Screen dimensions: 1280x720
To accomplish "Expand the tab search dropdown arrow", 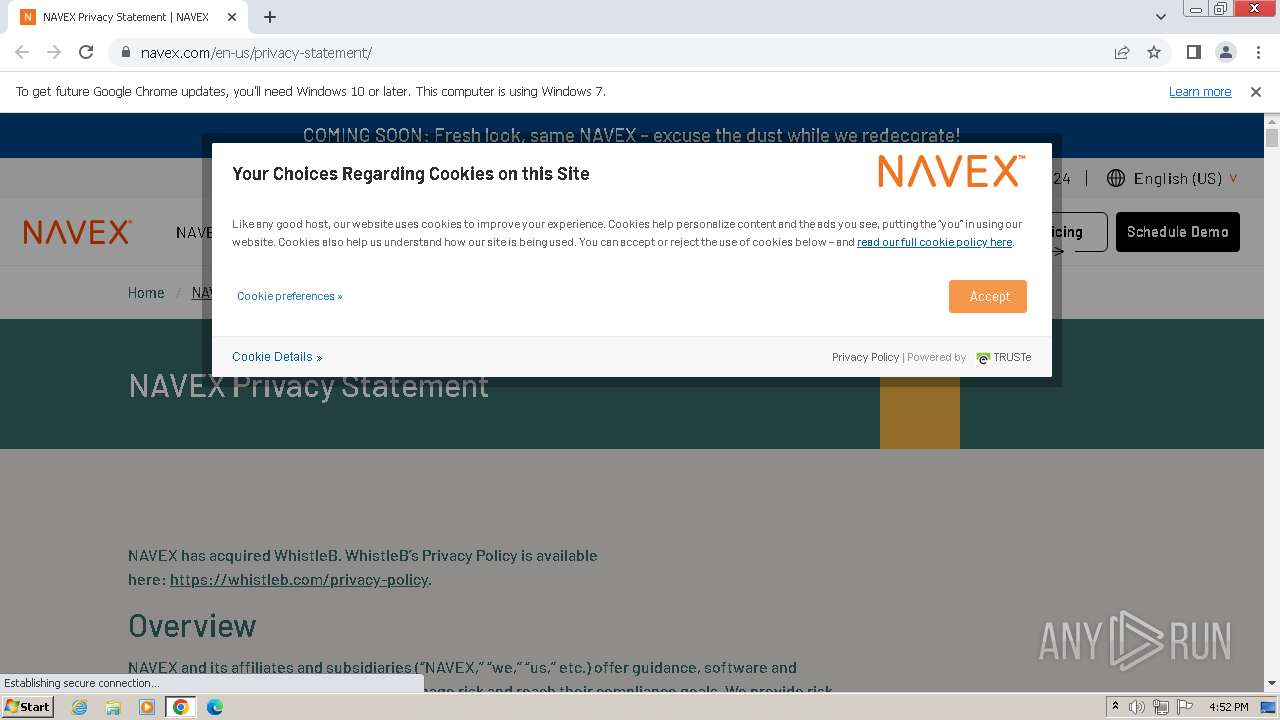I will click(x=1161, y=17).
